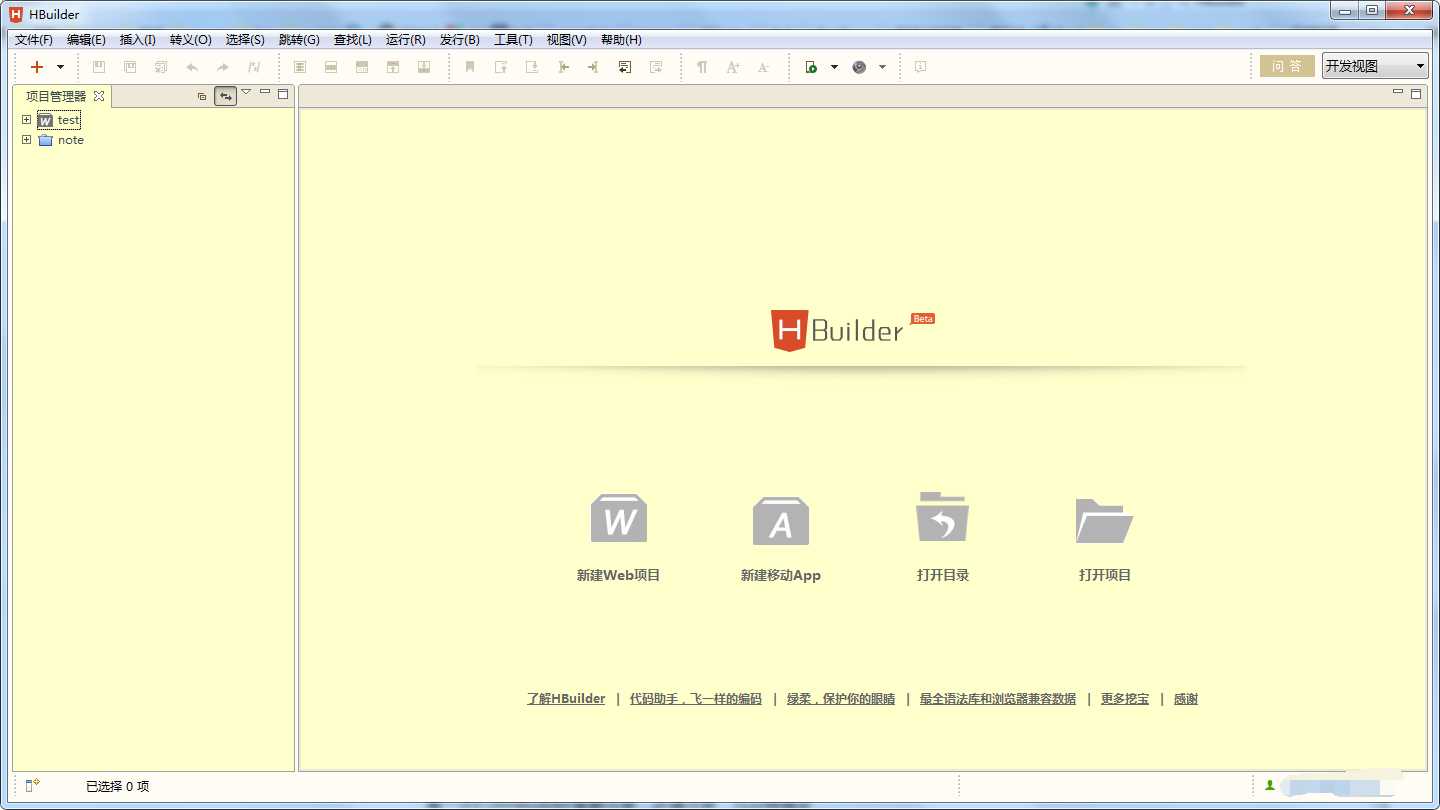Viewport: 1440px width, 810px height.
Task: Click the Save floppy-disk toolbar icon
Action: tap(99, 67)
